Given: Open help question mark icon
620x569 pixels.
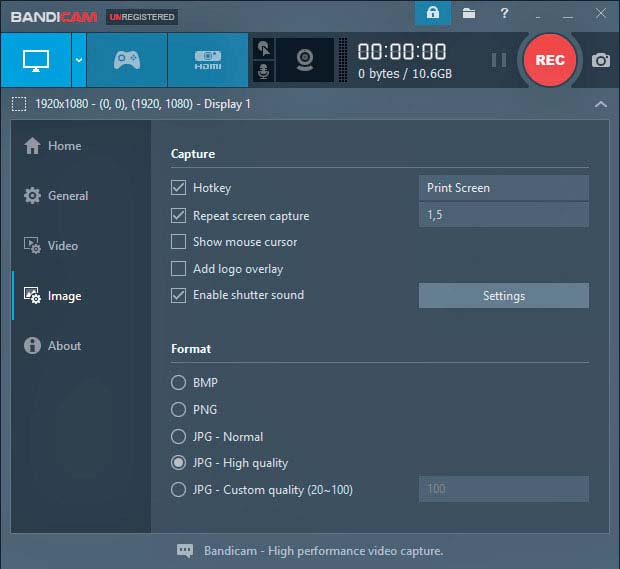Looking at the screenshot, I should click(x=504, y=13).
